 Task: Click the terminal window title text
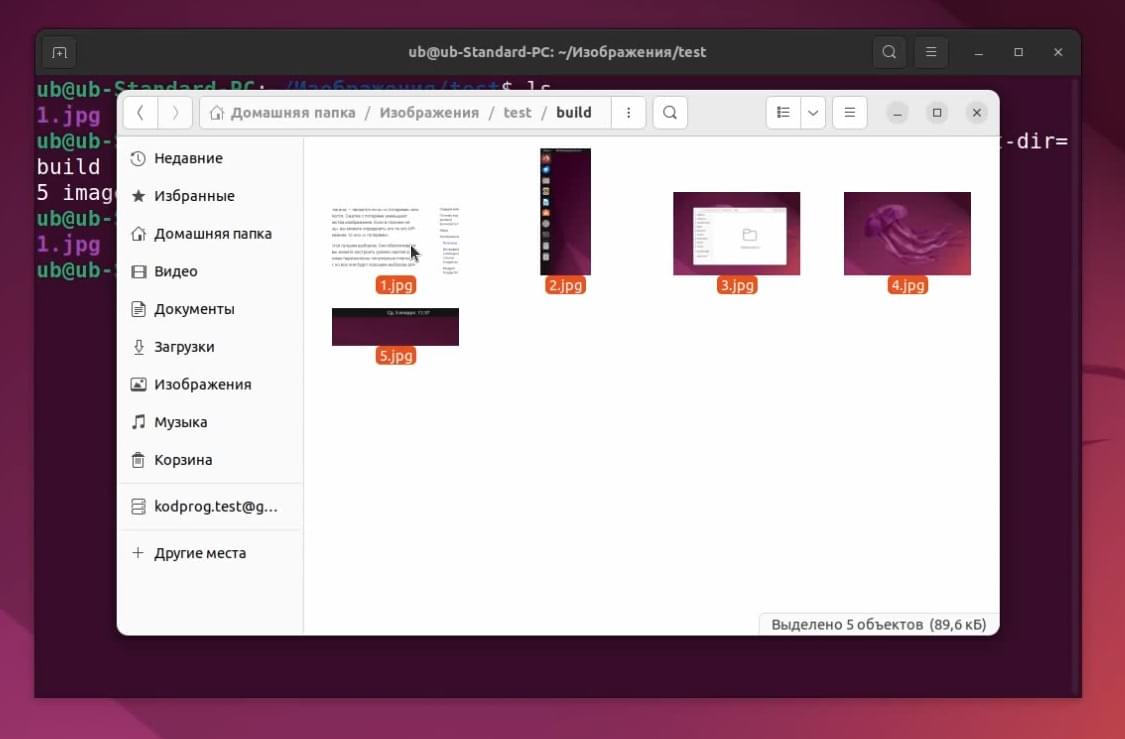click(x=557, y=52)
